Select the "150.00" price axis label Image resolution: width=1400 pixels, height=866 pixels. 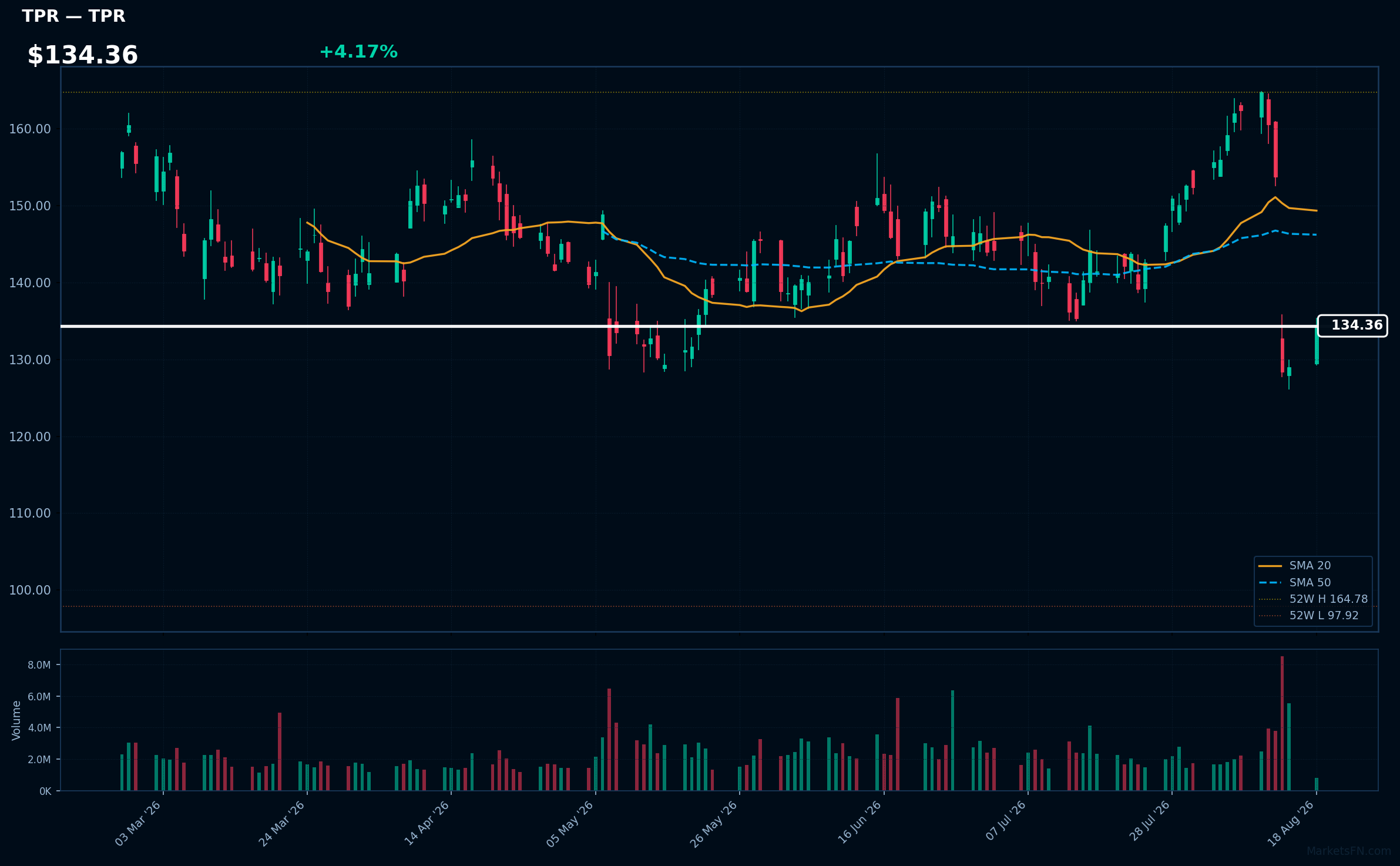pyautogui.click(x=30, y=206)
